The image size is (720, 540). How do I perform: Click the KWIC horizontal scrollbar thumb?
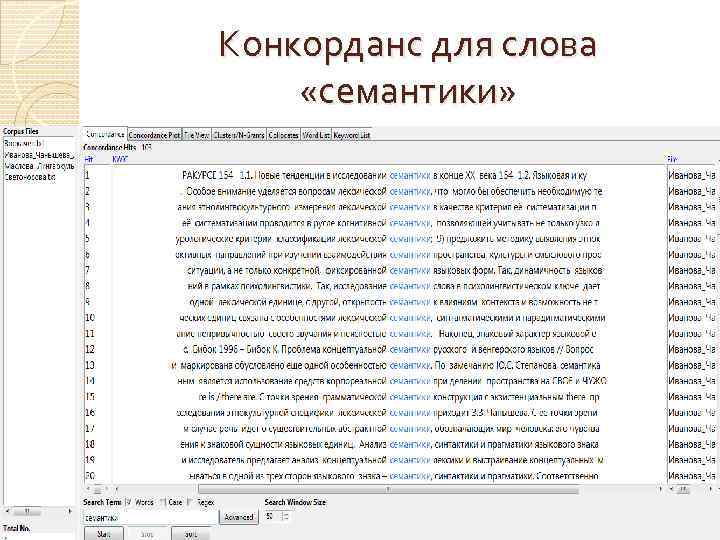388,489
